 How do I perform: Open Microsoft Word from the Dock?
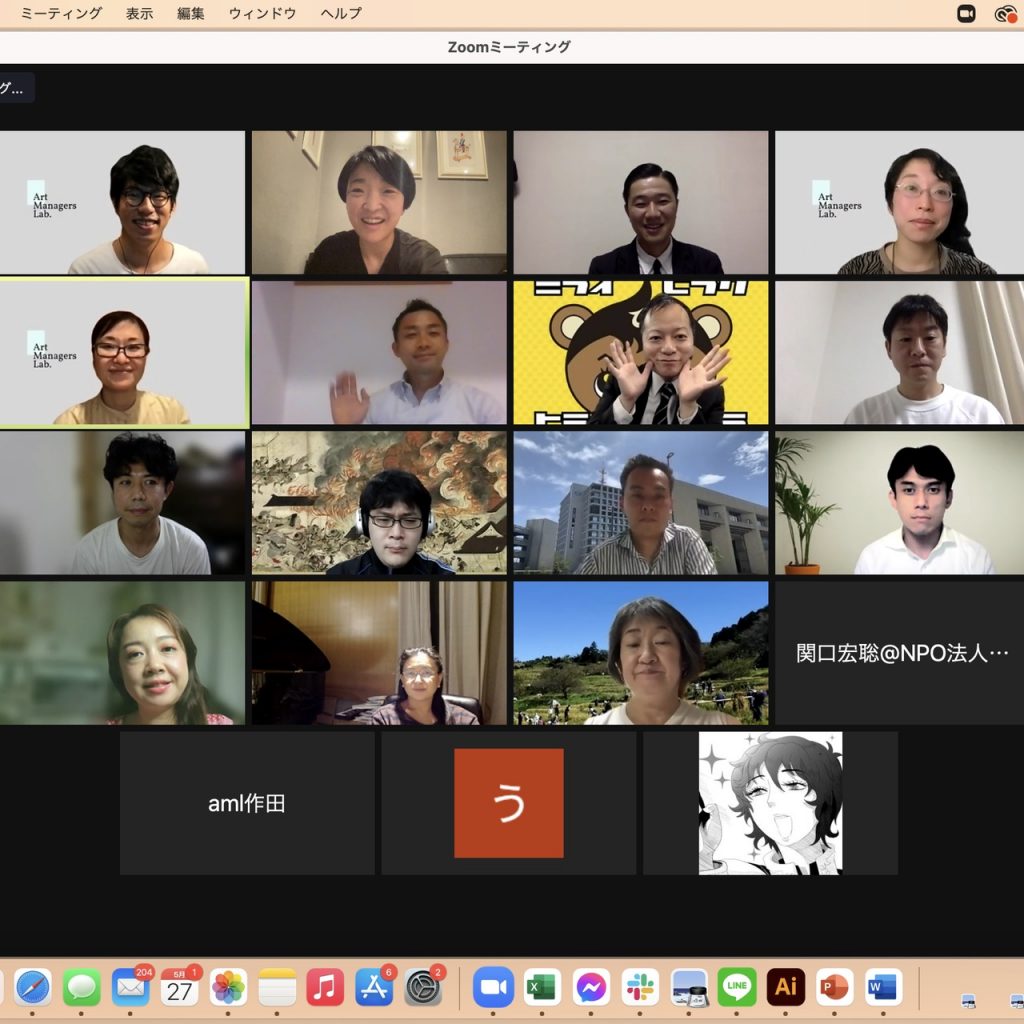883,987
